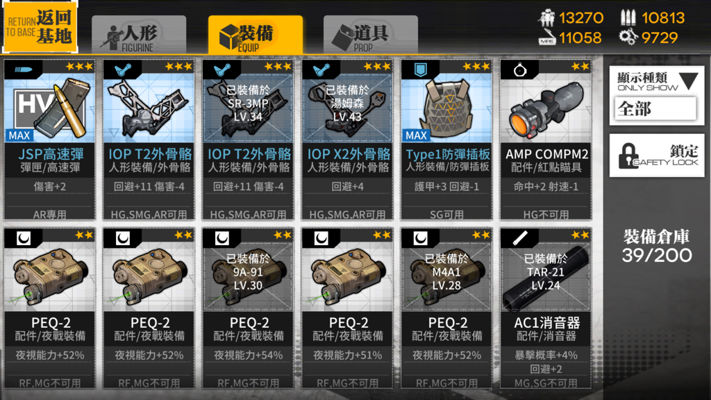
Task: Select the unequipped IOP T2外骨骼 exoskeleton card
Action: 149,140
